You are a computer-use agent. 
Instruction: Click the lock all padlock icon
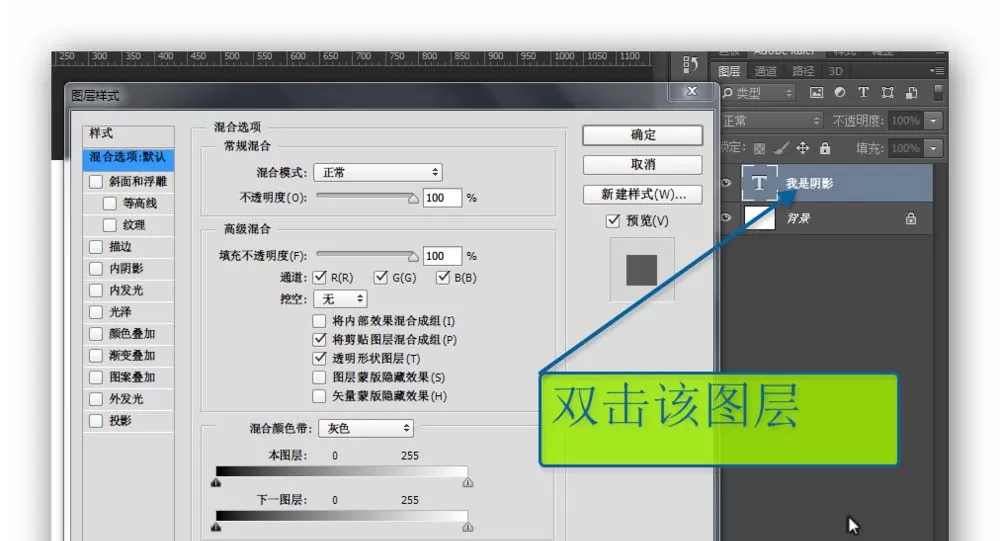pyautogui.click(x=825, y=148)
